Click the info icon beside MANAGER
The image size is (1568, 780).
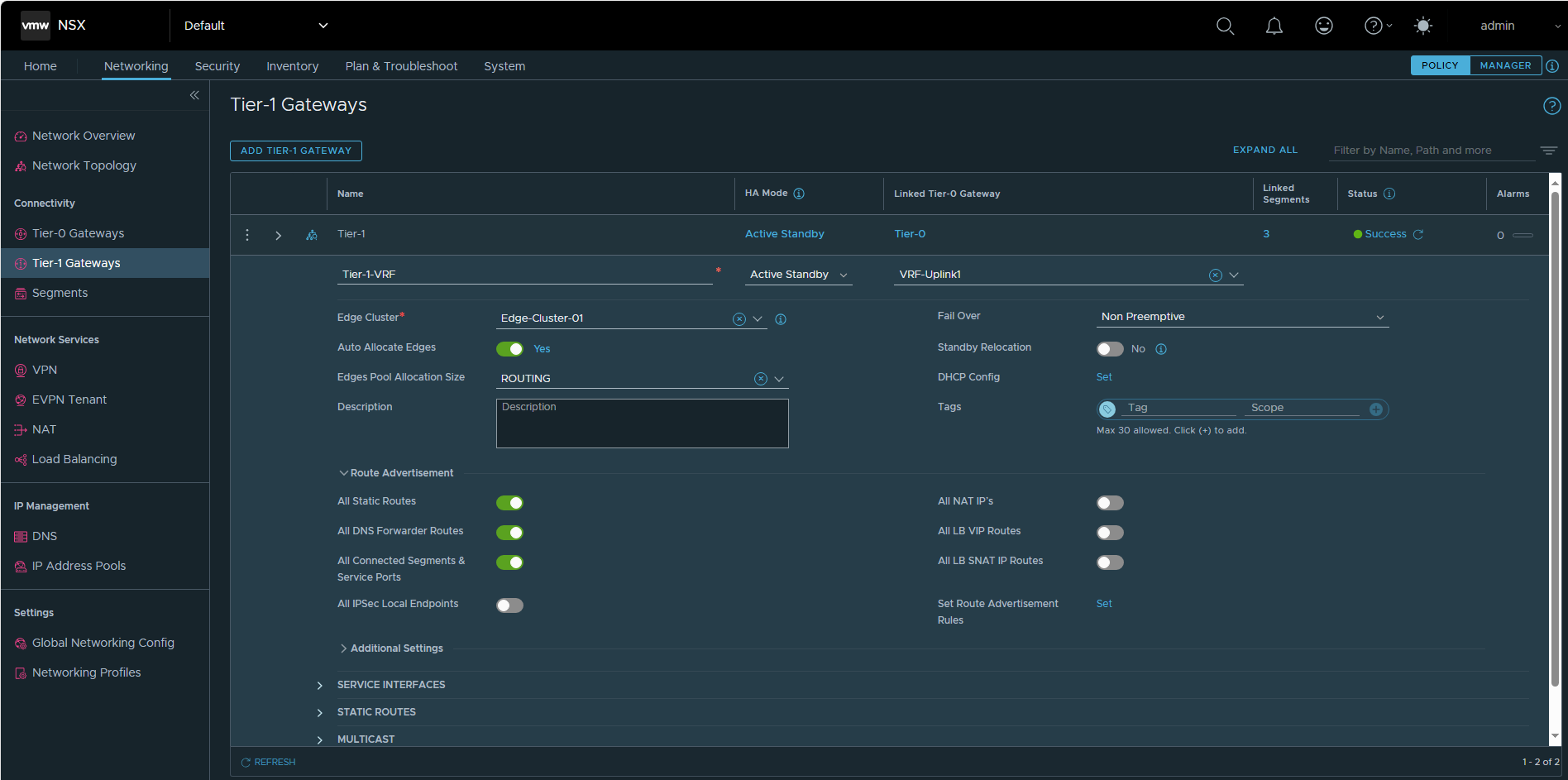click(x=1552, y=66)
